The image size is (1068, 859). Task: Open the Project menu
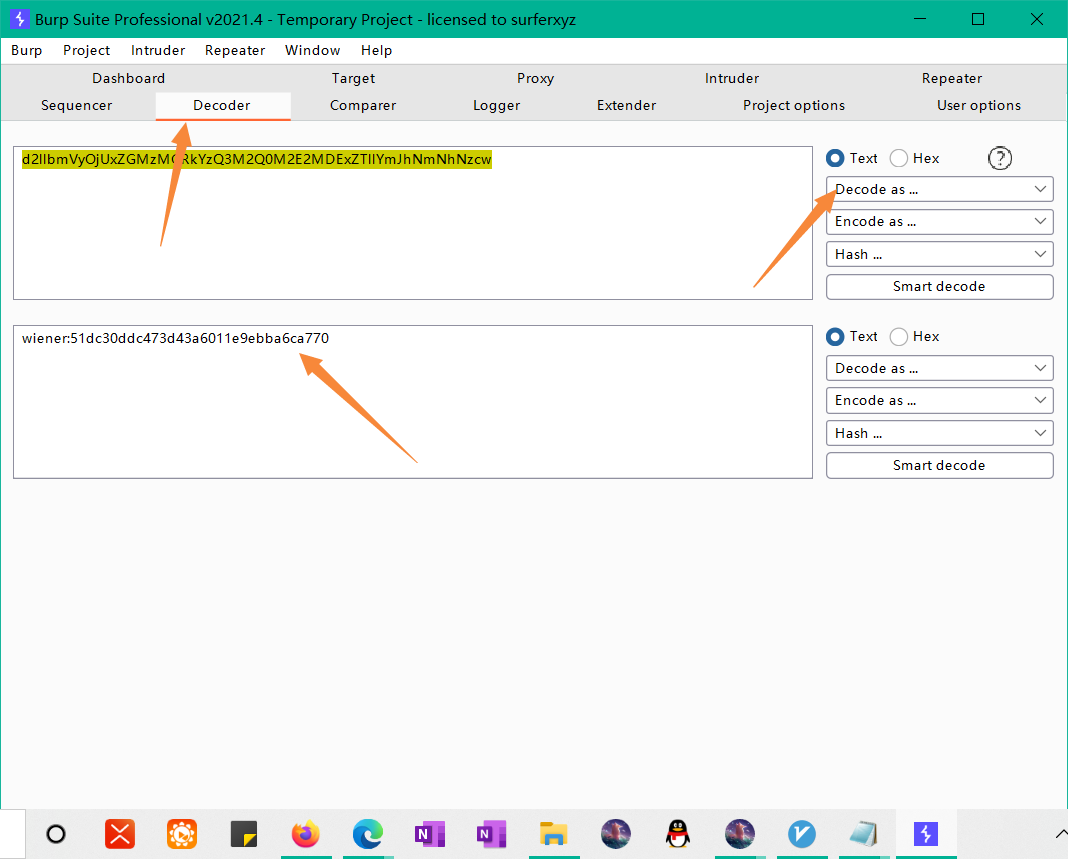click(x=87, y=50)
